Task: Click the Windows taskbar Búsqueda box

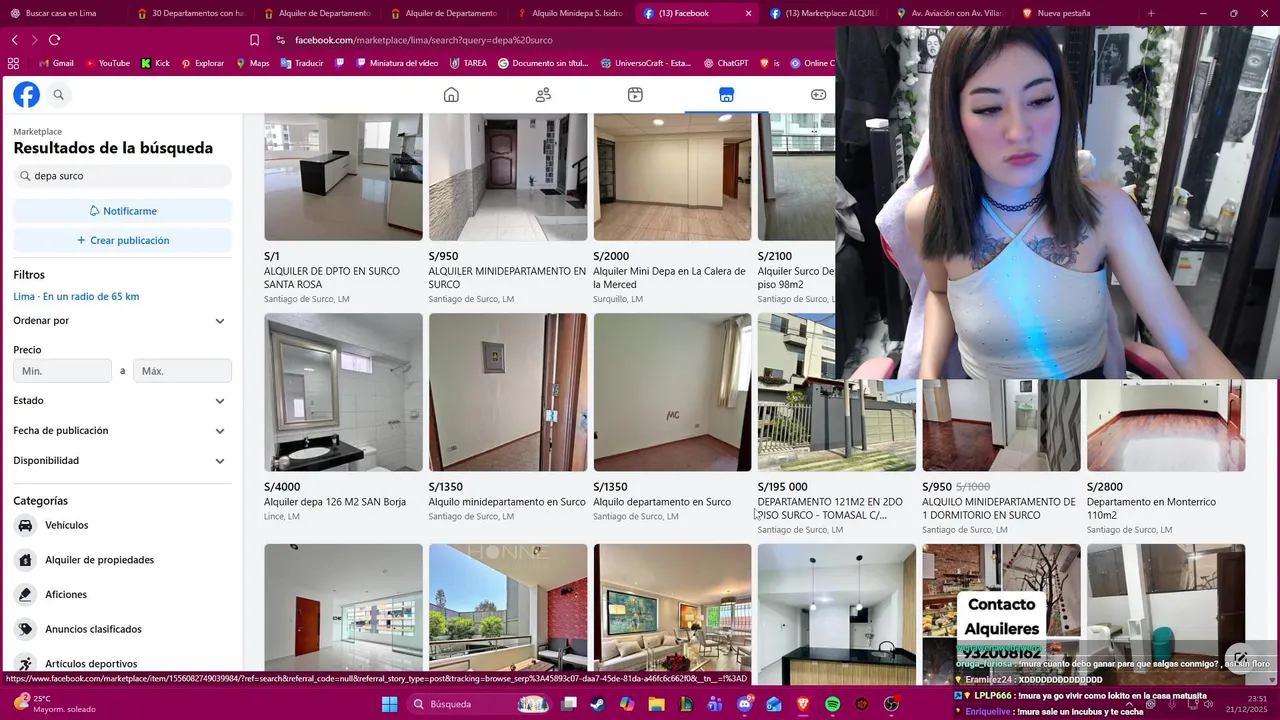Action: (478, 704)
